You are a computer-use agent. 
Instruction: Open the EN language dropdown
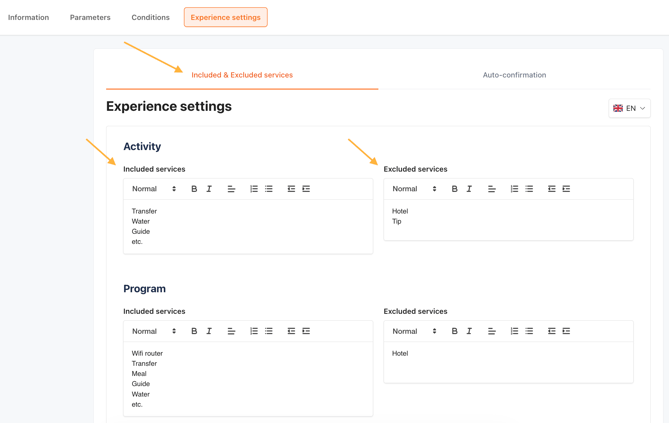(629, 108)
